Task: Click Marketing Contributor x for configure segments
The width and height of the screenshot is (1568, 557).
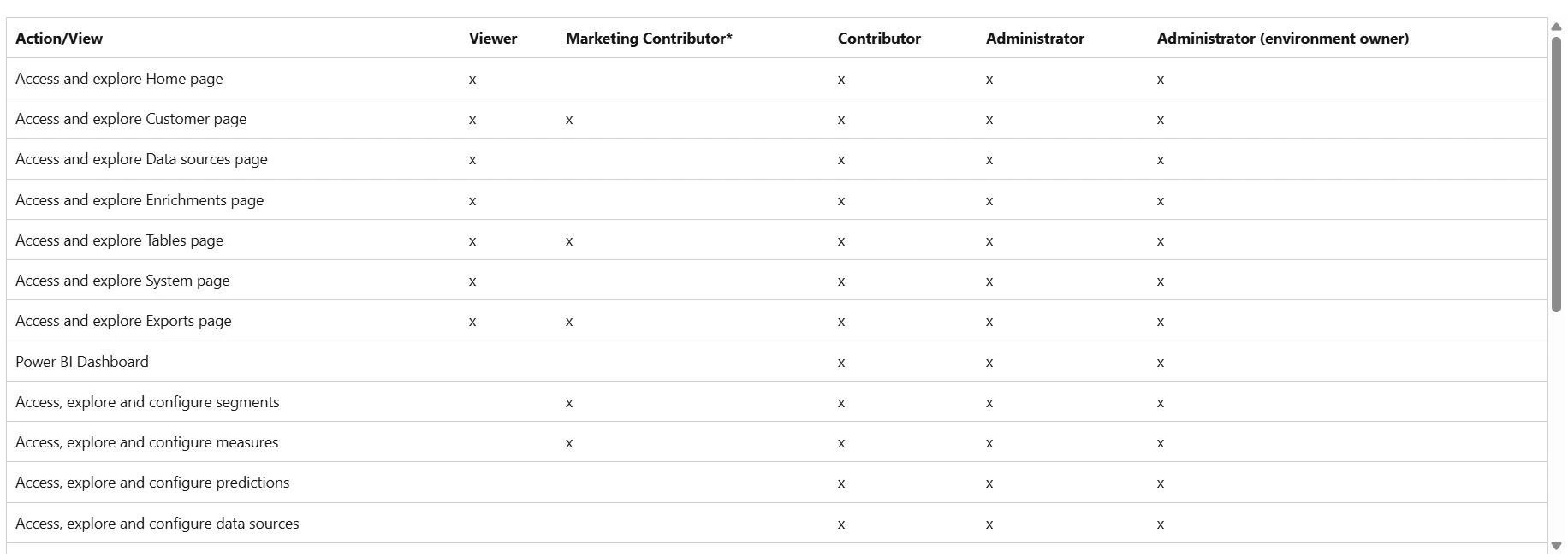Action: [569, 403]
